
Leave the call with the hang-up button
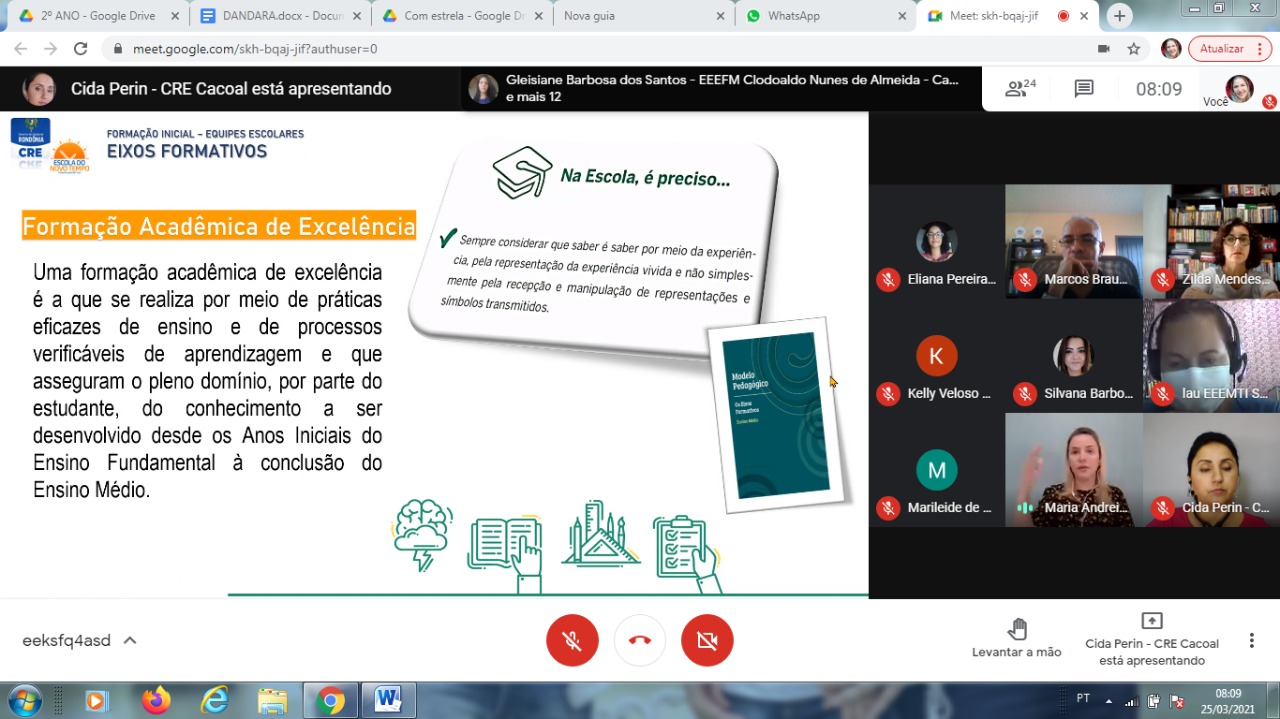click(640, 641)
